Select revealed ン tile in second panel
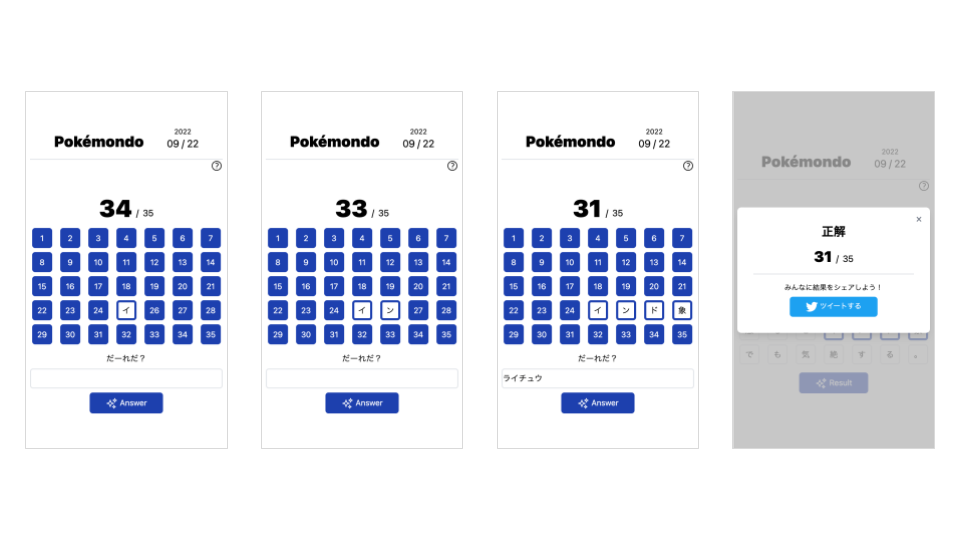Image resolution: width=960 pixels, height=540 pixels. [x=390, y=310]
